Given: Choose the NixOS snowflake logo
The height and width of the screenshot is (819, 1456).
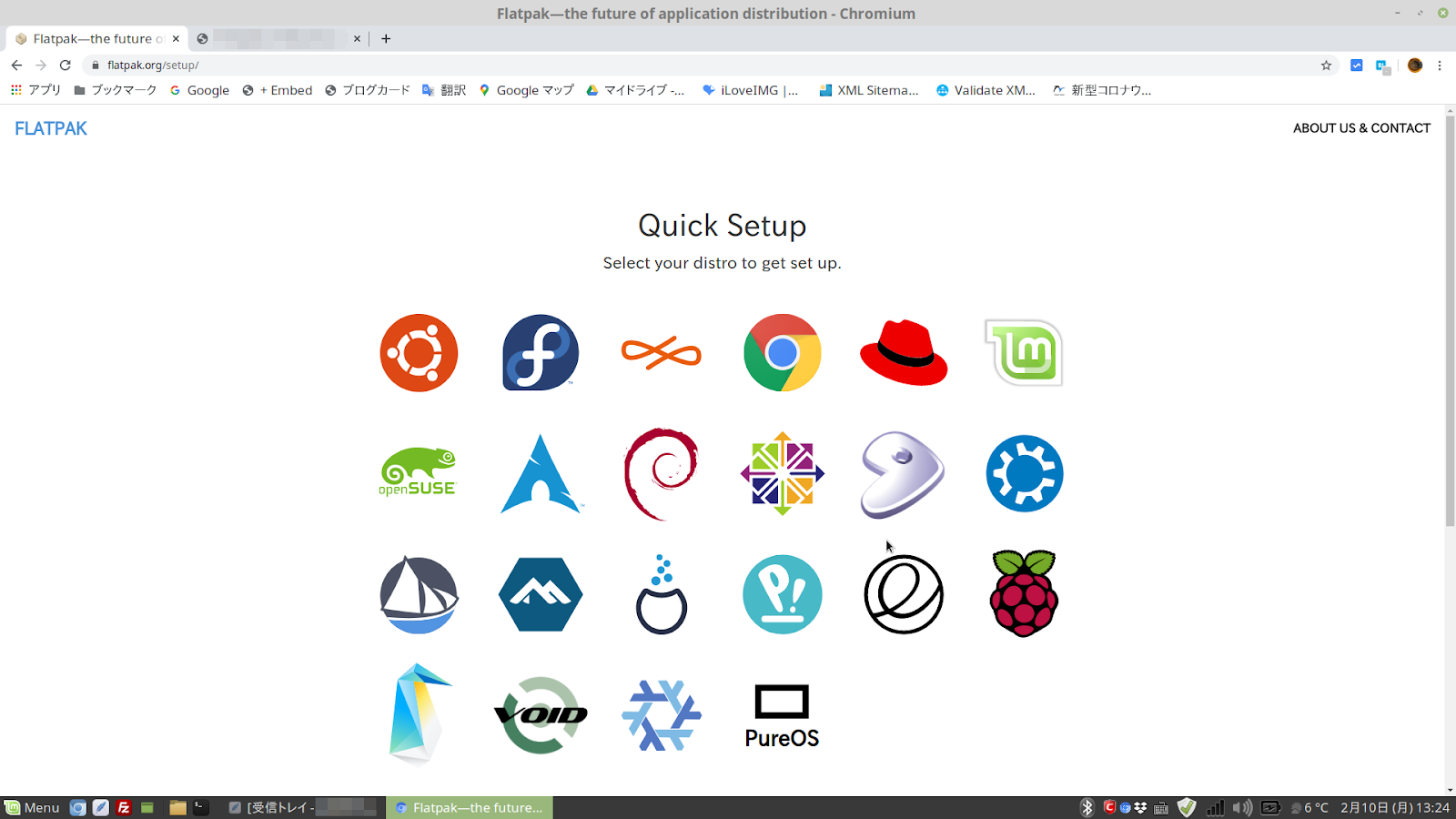Looking at the screenshot, I should point(662,715).
